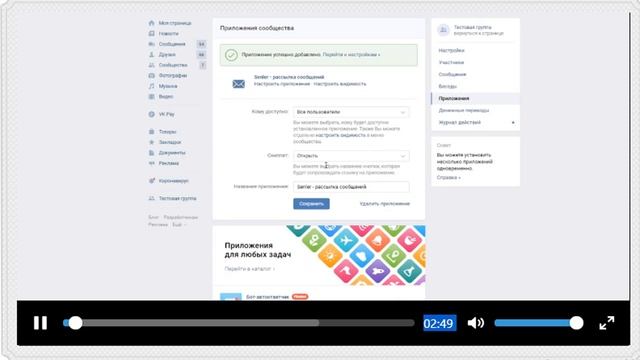Click the unread badge next to Сообщения
This screenshot has width=640, height=360.
click(x=201, y=44)
